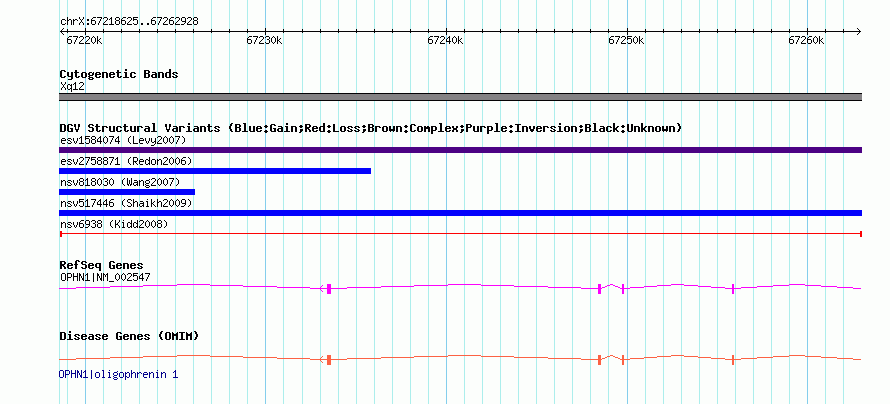Screen dimensions: 890x404
Task: Click the 67260k ruler tick label
Action: click(807, 40)
